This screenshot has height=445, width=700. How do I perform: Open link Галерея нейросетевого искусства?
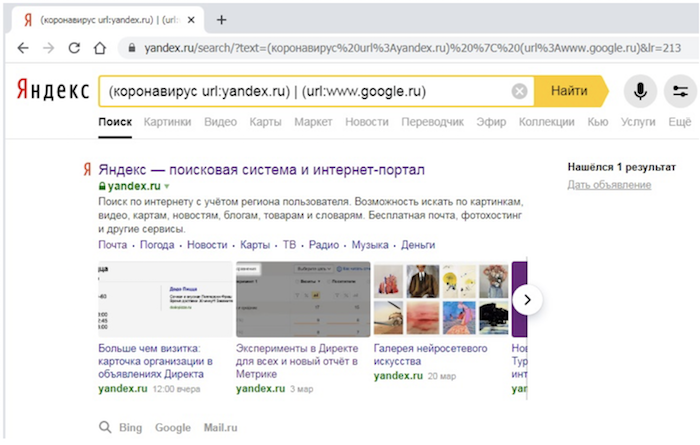tap(430, 354)
